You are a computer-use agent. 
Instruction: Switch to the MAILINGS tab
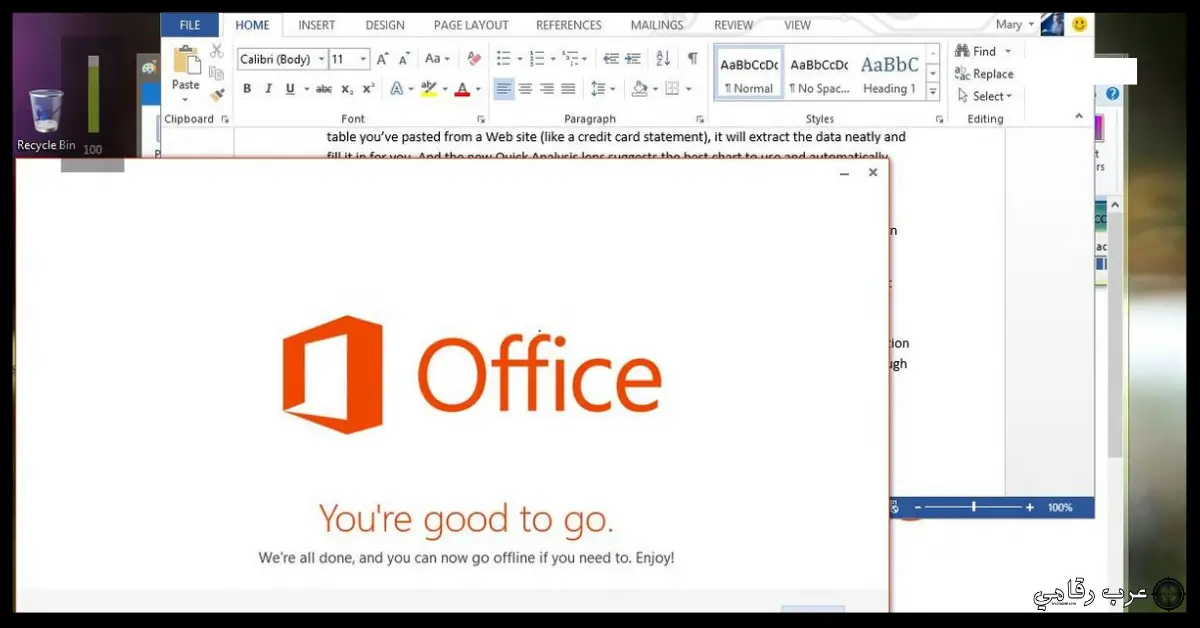pos(657,25)
